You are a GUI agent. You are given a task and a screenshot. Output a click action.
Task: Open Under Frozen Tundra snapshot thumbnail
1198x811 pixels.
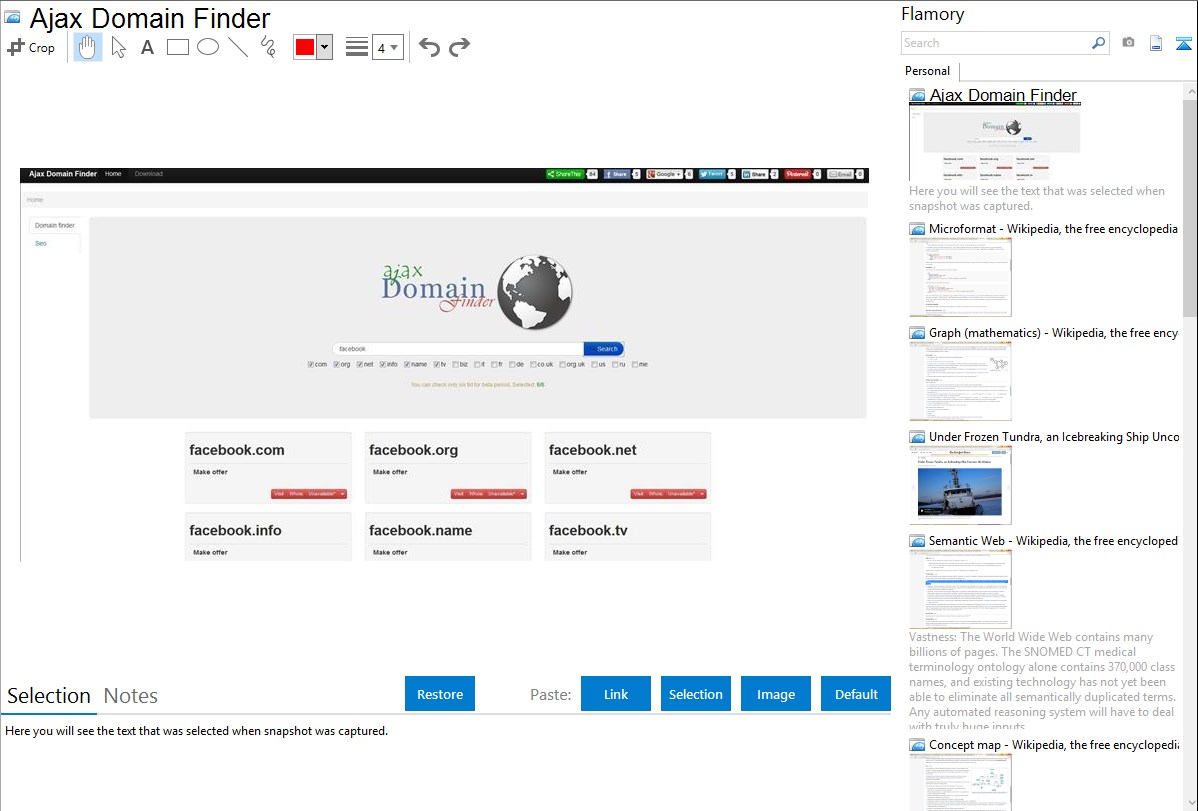pos(960,485)
